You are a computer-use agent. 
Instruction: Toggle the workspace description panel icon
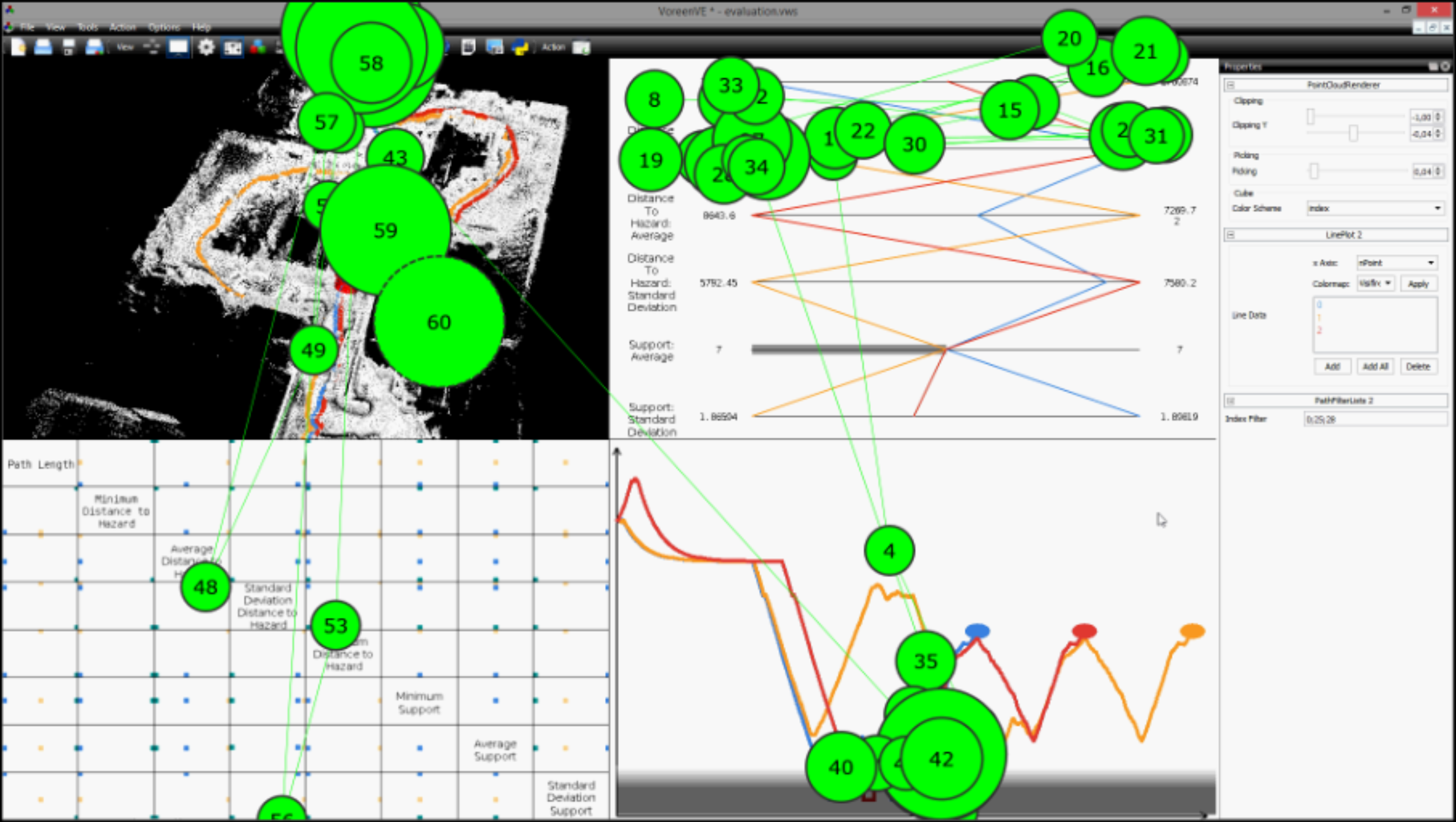point(468,47)
